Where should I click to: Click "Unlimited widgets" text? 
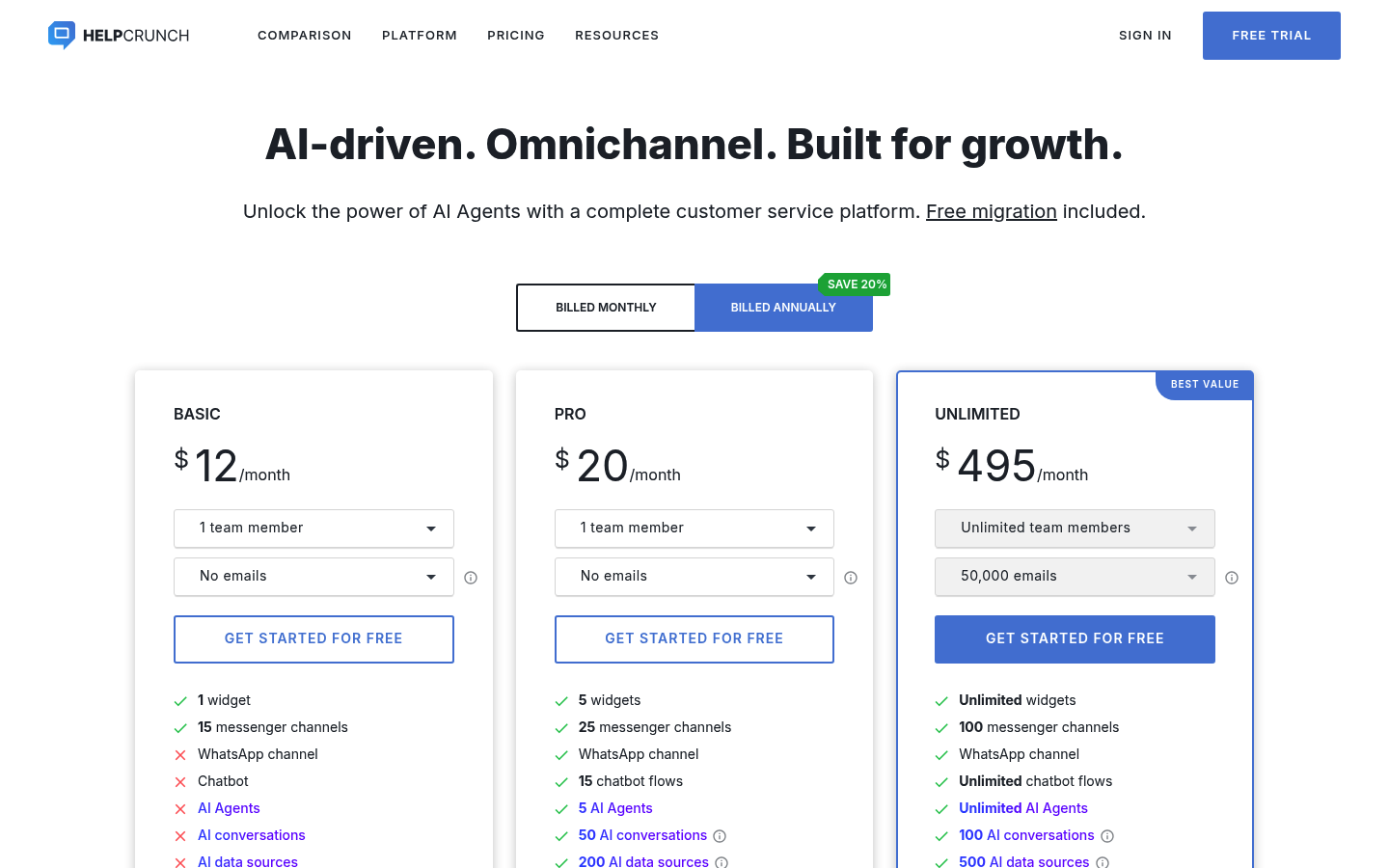(1017, 700)
